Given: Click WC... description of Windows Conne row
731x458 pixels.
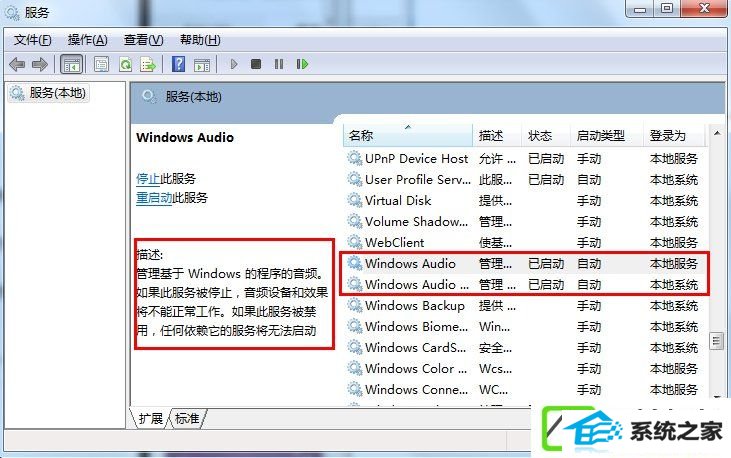Looking at the screenshot, I should click(x=493, y=389).
